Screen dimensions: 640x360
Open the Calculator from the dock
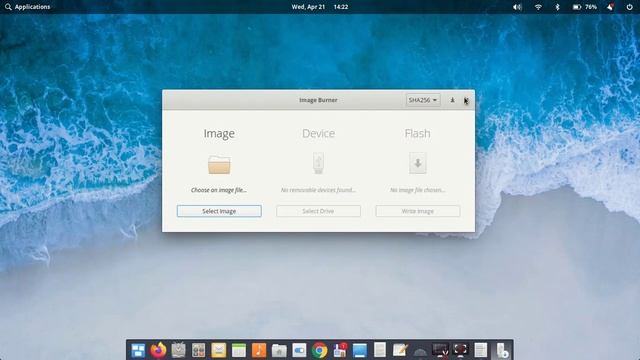point(198,350)
